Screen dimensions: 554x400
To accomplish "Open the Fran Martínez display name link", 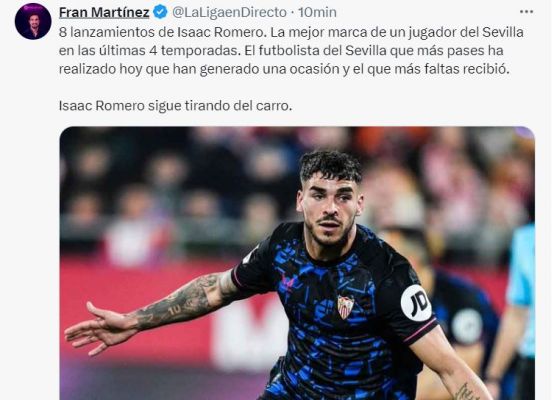I will tap(104, 12).
